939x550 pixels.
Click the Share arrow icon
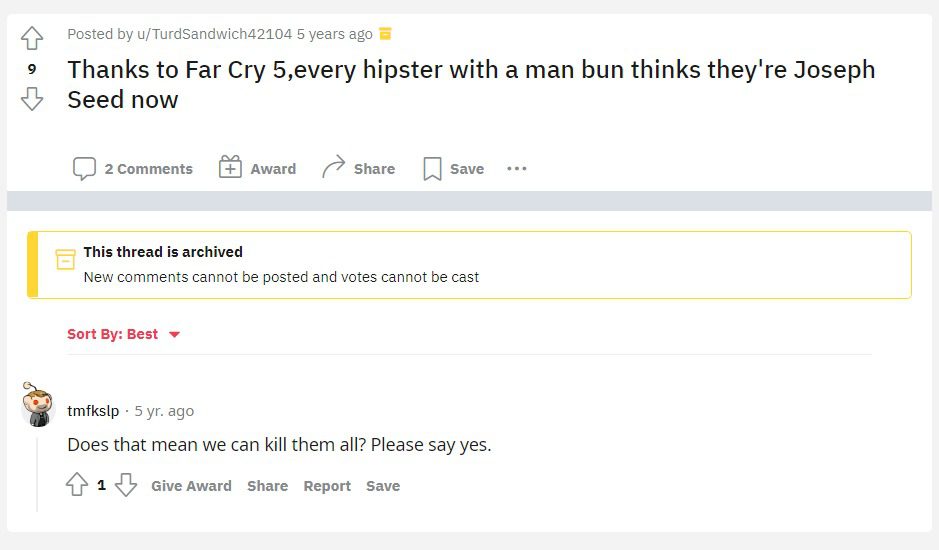[x=333, y=168]
